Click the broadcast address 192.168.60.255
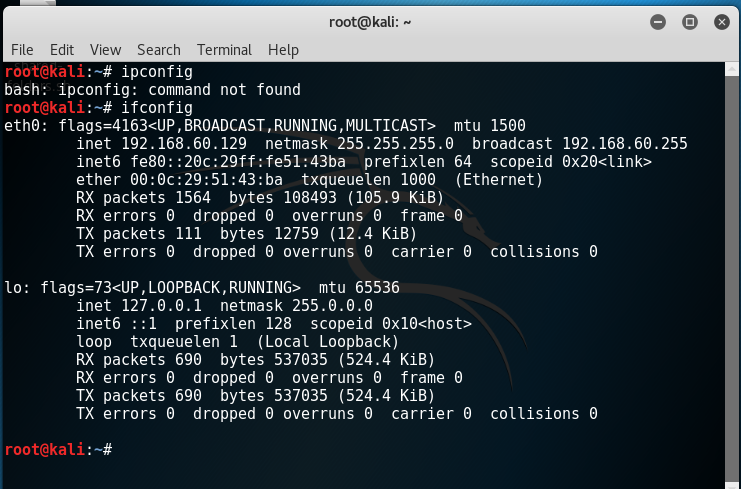Viewport: 741px width, 489px height. pos(624,144)
